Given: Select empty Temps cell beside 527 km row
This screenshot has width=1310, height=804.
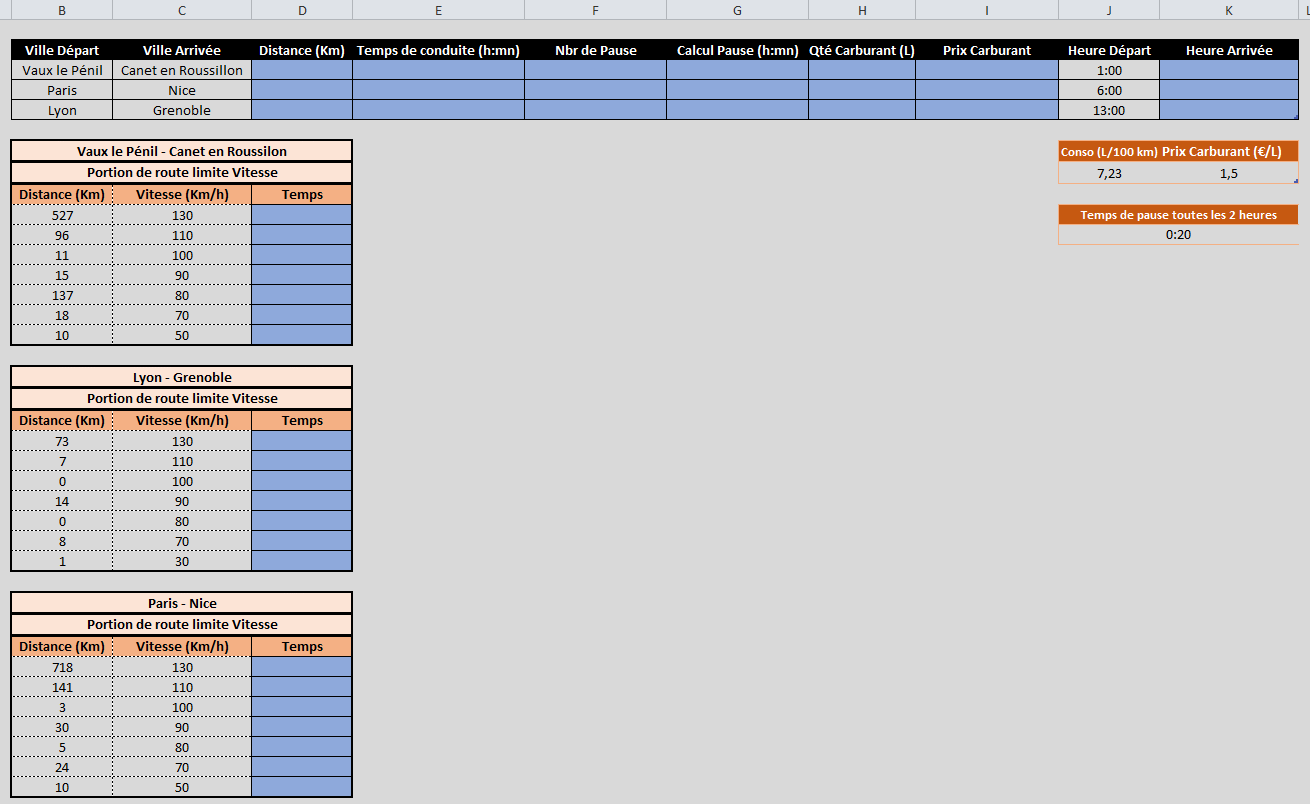Looking at the screenshot, I should click(x=302, y=215).
